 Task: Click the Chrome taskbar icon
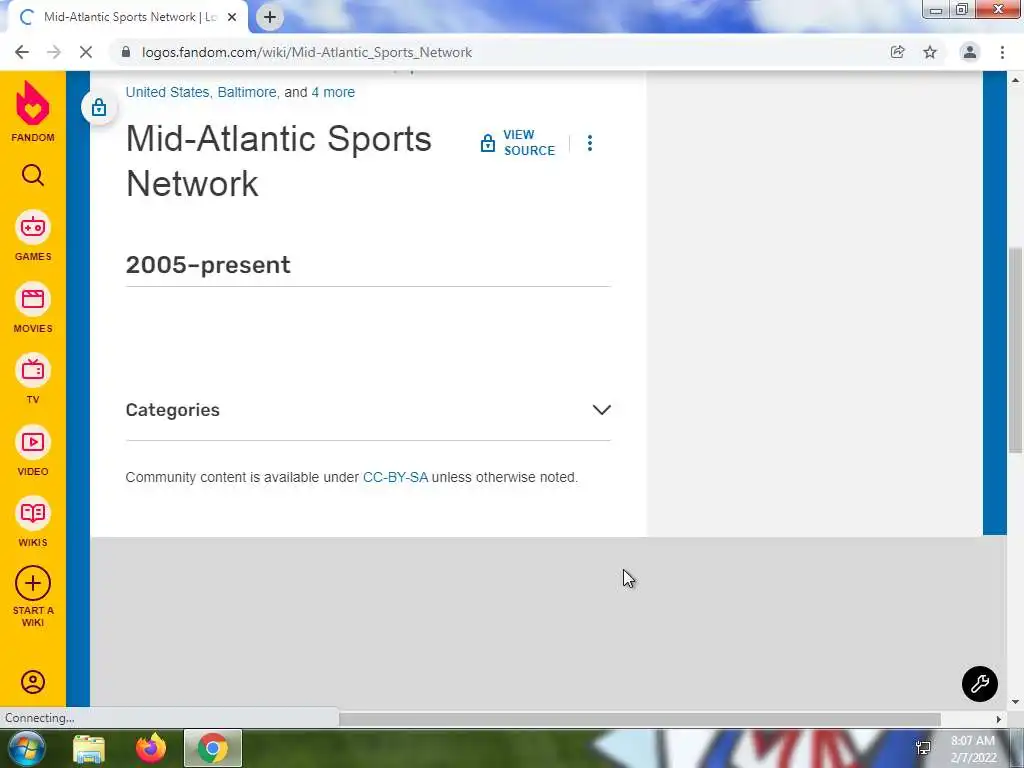pyautogui.click(x=213, y=748)
